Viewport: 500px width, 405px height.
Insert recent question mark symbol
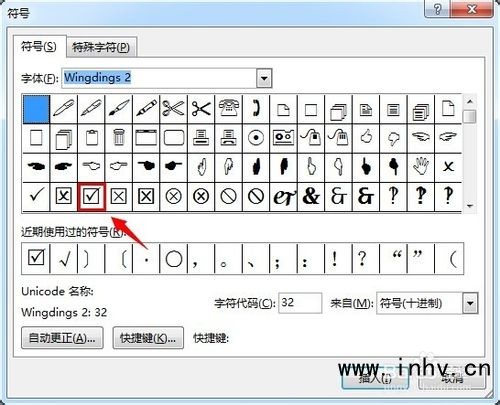(x=366, y=258)
